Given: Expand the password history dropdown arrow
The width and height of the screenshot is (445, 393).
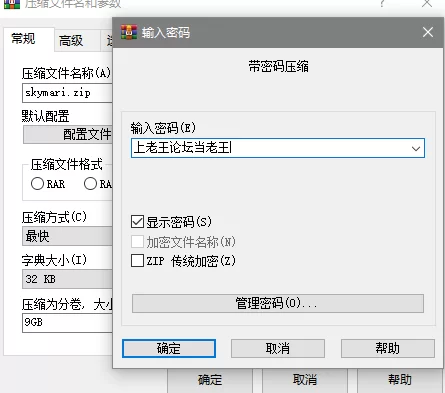Looking at the screenshot, I should pos(416,148).
